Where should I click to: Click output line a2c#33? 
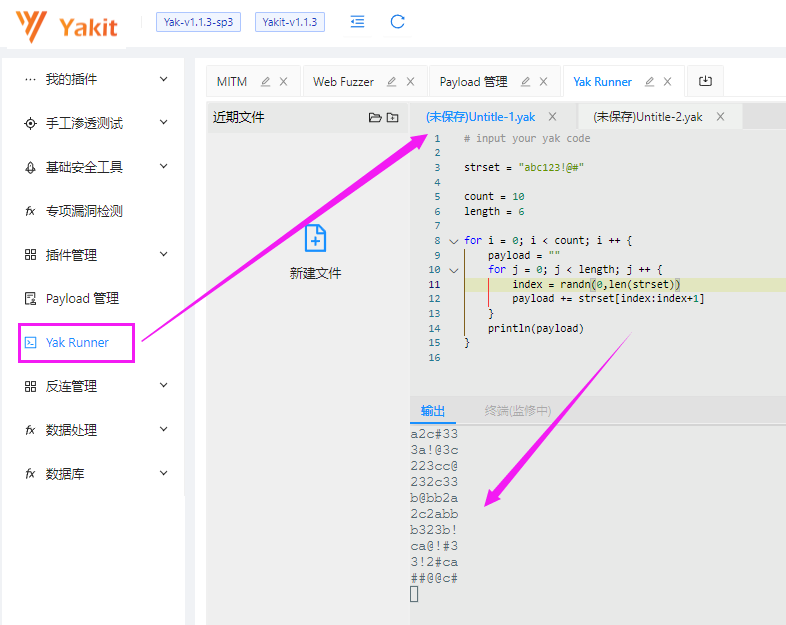coord(434,434)
